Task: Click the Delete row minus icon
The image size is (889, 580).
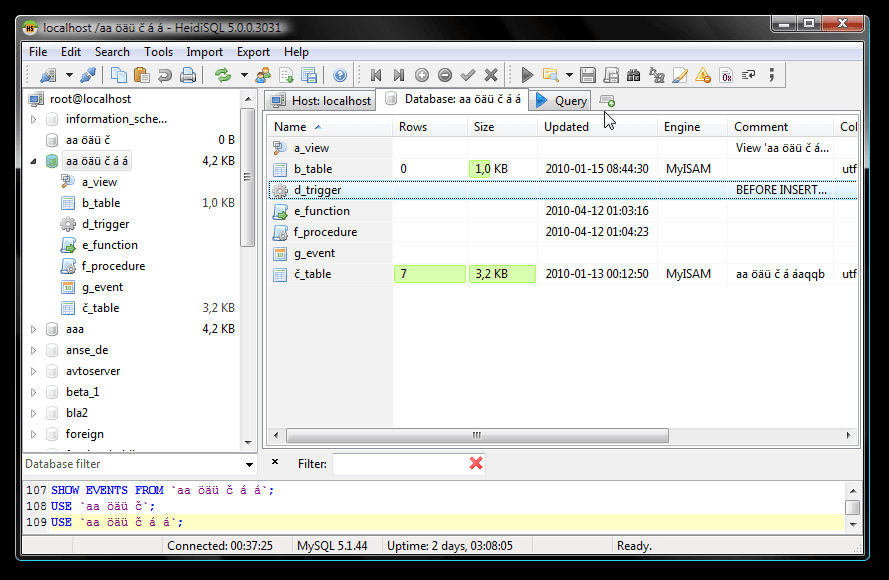Action: (x=445, y=75)
